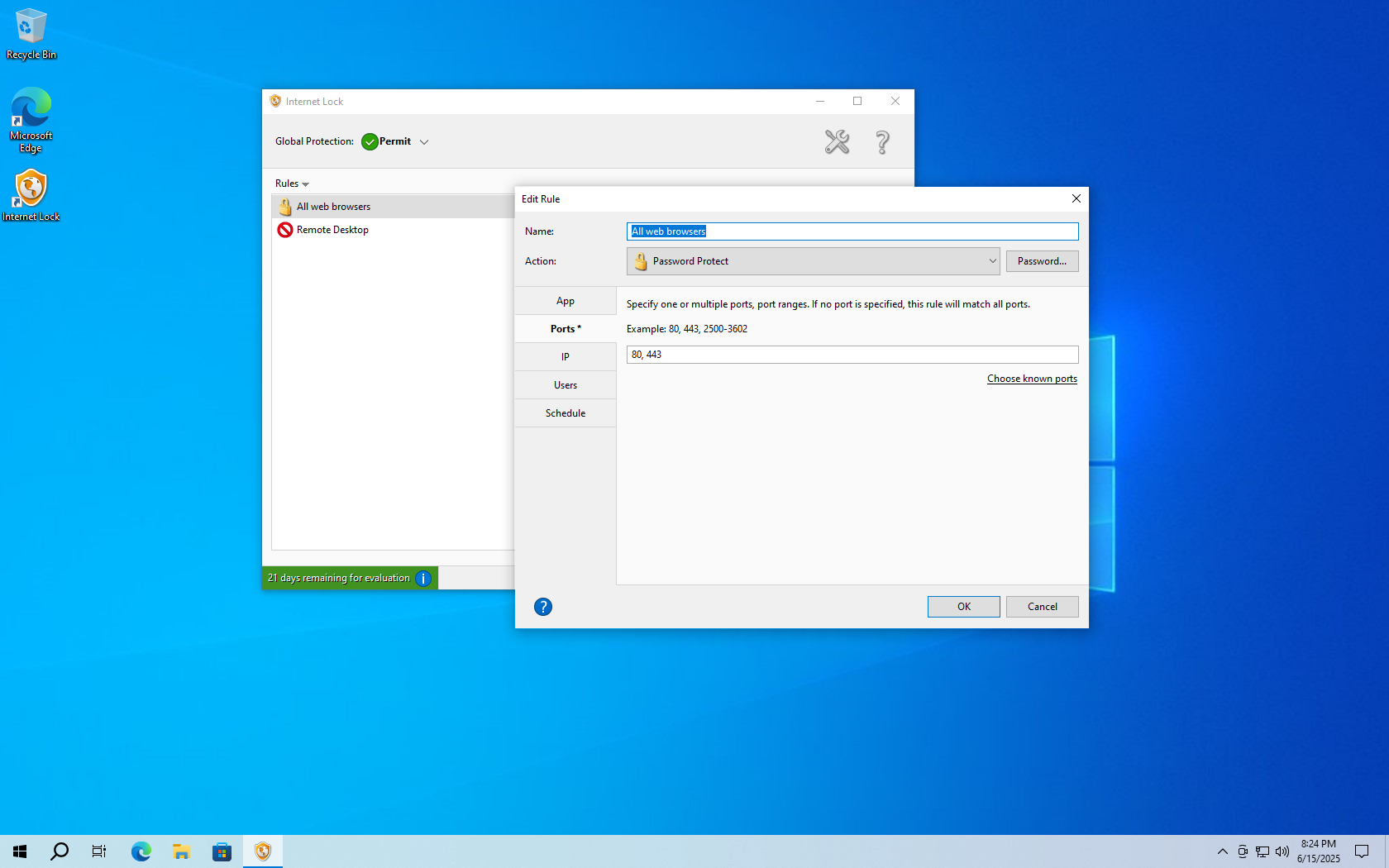Click the block icon beside Remote Desktop
This screenshot has height=868, width=1389.
click(284, 230)
